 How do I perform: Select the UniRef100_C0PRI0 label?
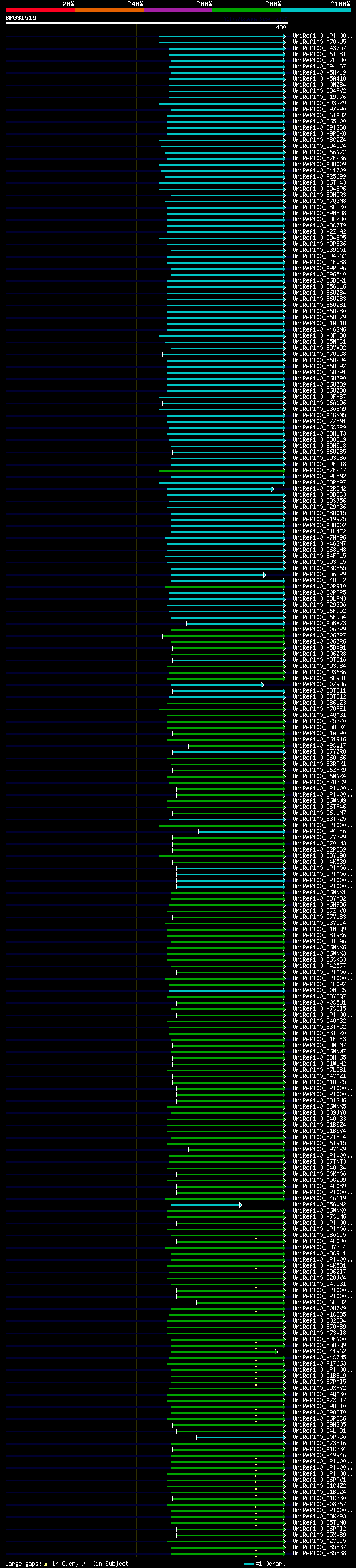click(319, 586)
